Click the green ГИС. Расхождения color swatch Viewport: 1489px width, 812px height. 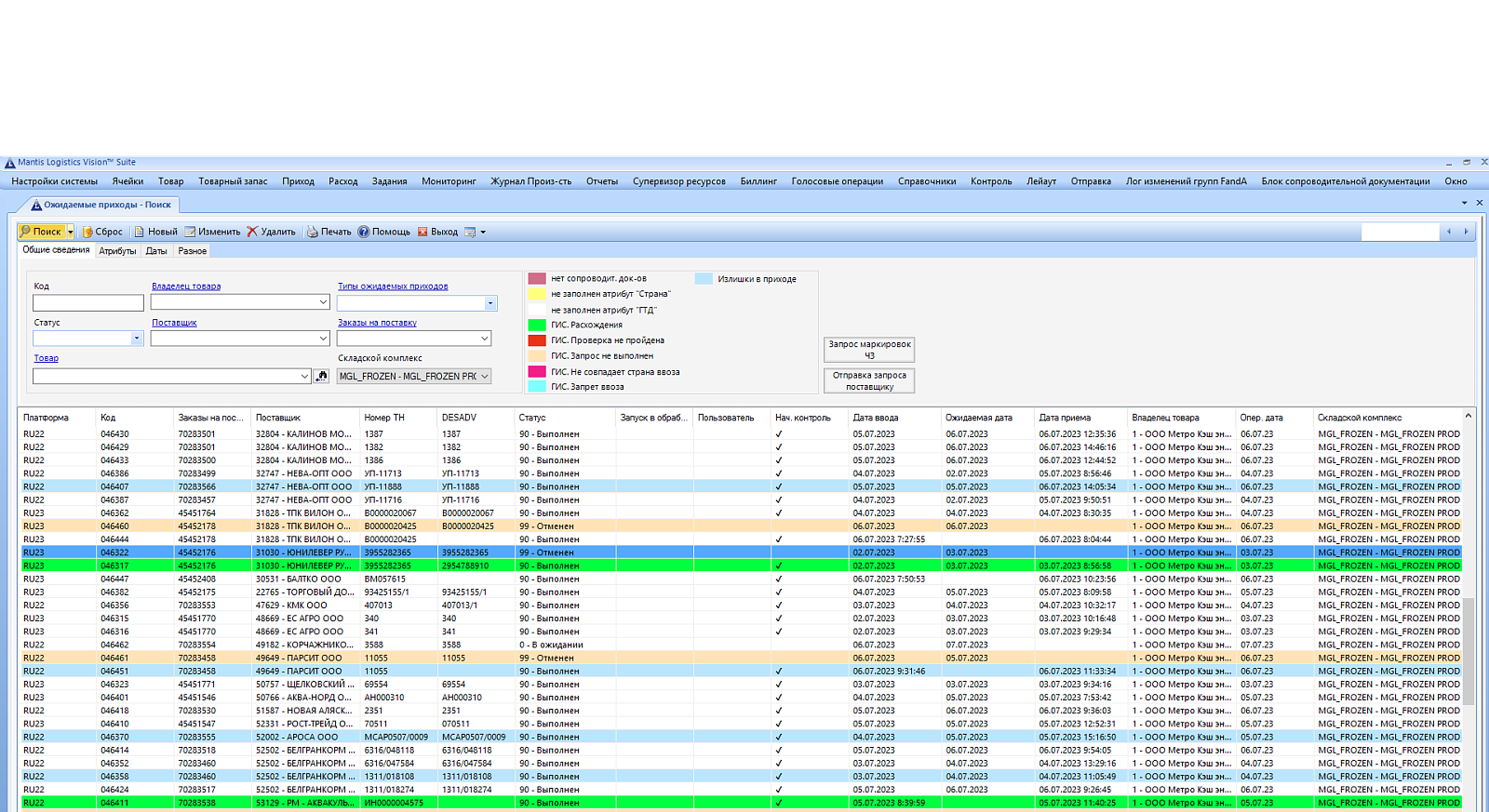point(537,325)
